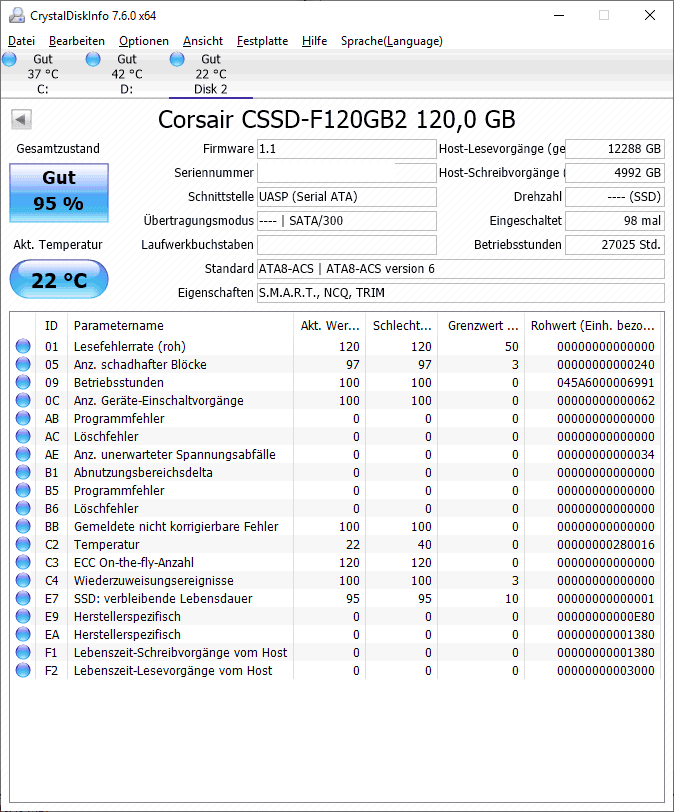Viewport: 674px width, 812px height.
Task: Open the Optionen menu
Action: 144,41
